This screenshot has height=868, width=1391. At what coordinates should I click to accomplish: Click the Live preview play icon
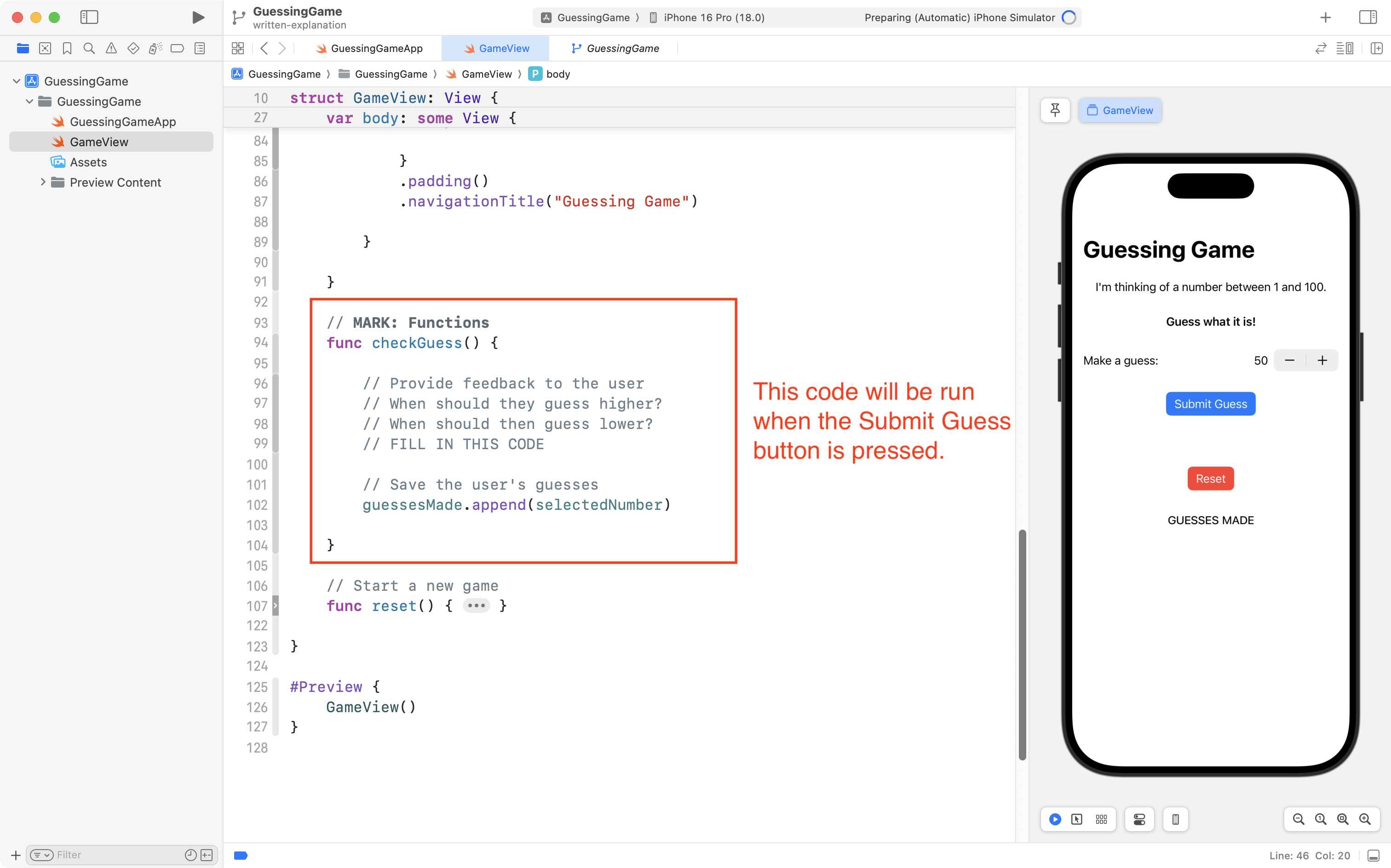(x=1055, y=819)
